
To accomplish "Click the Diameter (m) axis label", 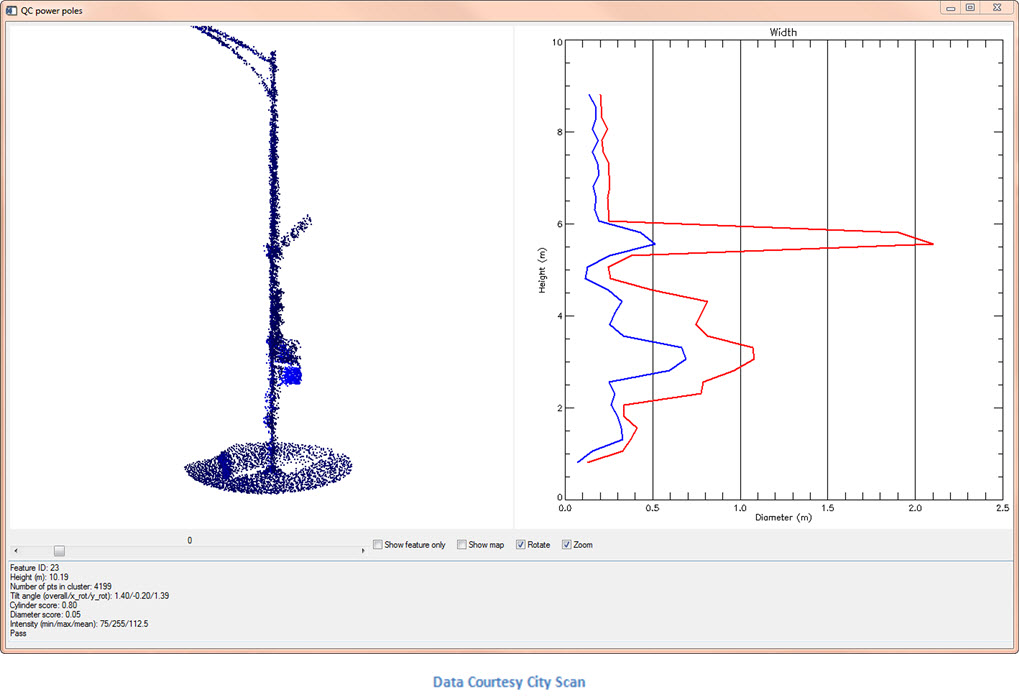I will (x=783, y=518).
